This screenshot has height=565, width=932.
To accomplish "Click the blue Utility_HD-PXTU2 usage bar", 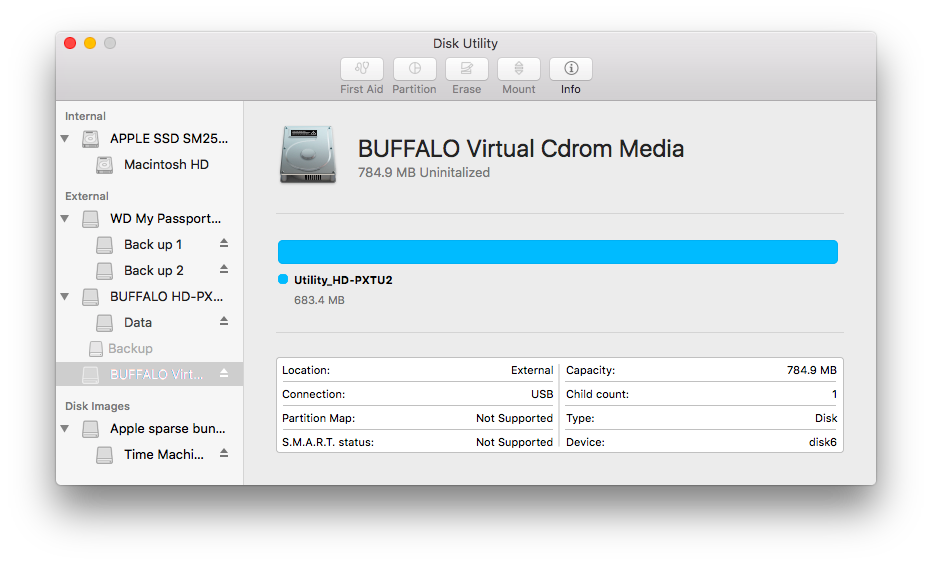I will click(x=557, y=252).
